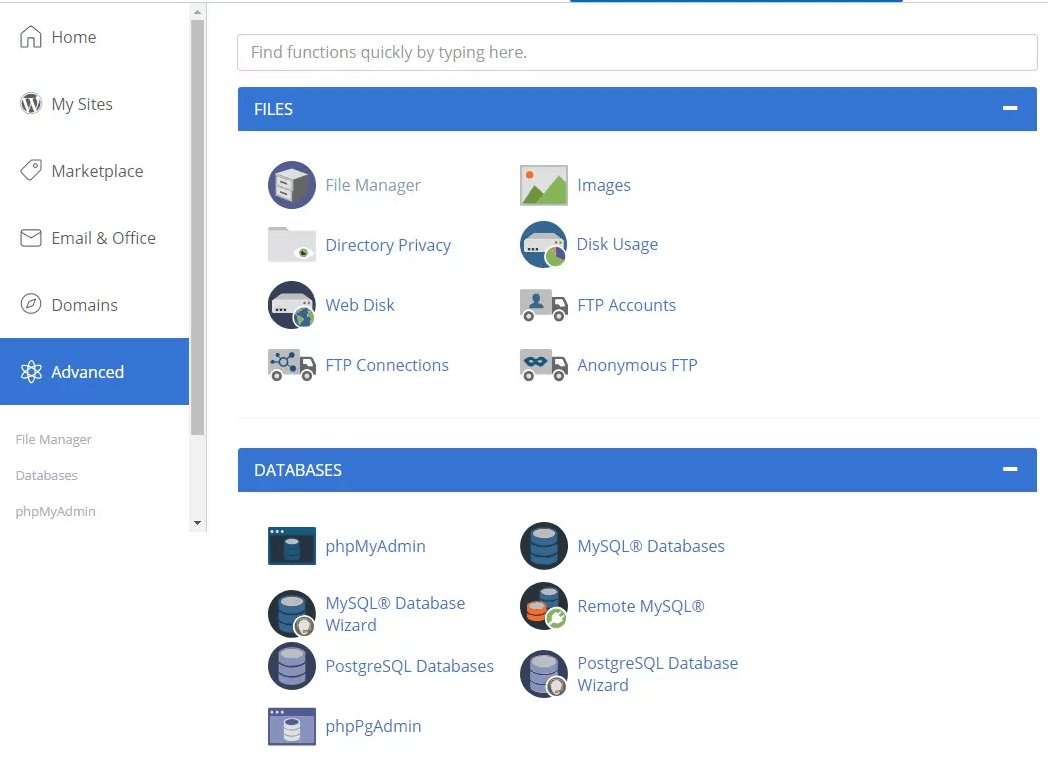
Task: Click the PostgreSQL Databases icon
Action: point(291,666)
